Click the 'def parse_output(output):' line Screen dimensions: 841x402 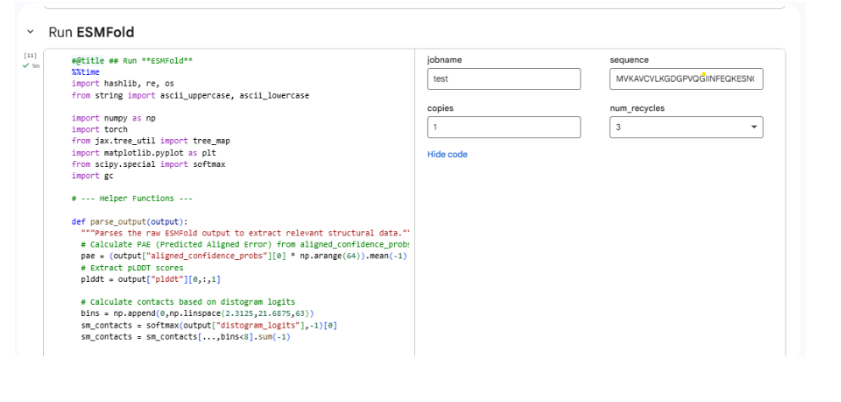130,221
